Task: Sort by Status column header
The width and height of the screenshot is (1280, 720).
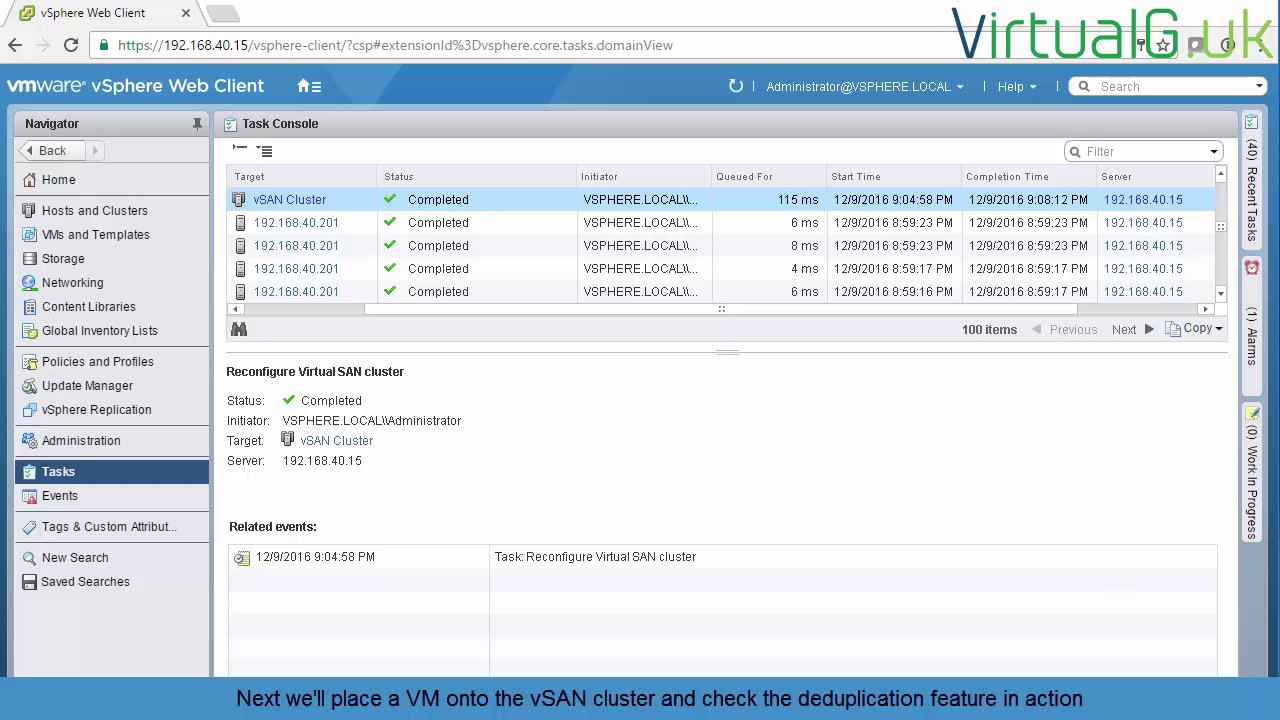Action: click(x=476, y=177)
